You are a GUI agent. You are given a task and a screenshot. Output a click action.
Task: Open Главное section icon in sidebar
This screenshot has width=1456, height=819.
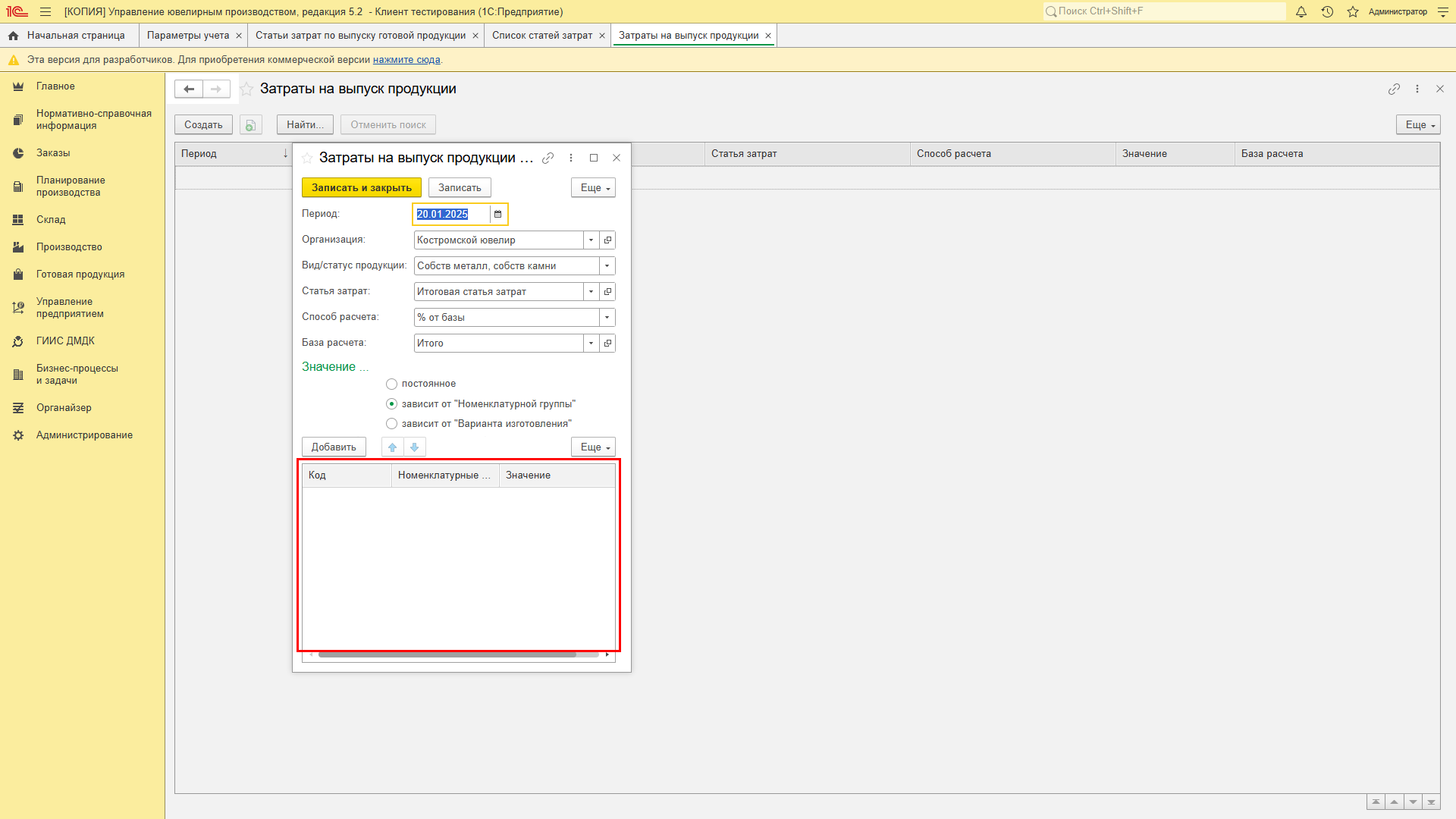coord(18,86)
